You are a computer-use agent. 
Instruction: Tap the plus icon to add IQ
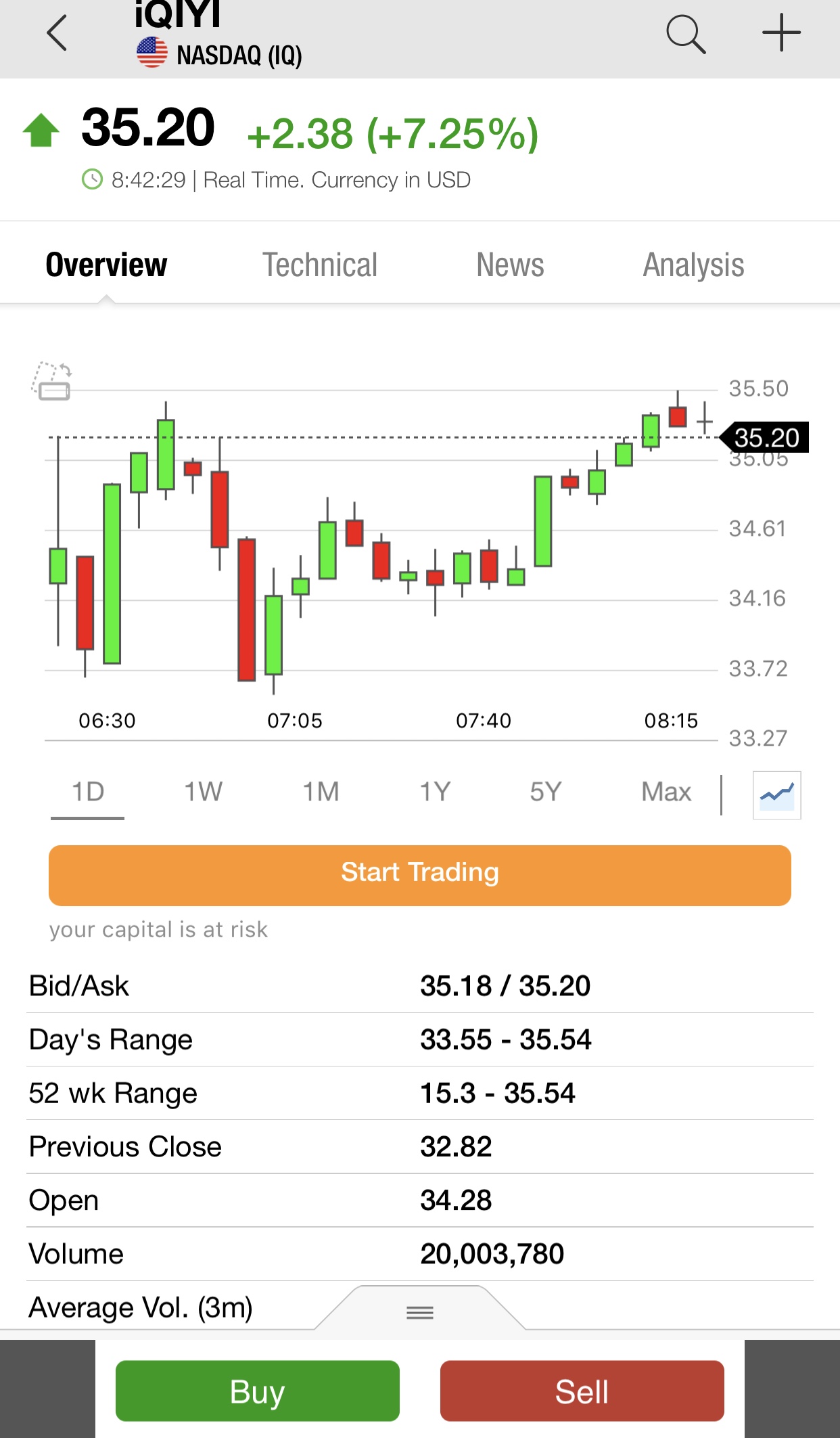click(x=781, y=32)
